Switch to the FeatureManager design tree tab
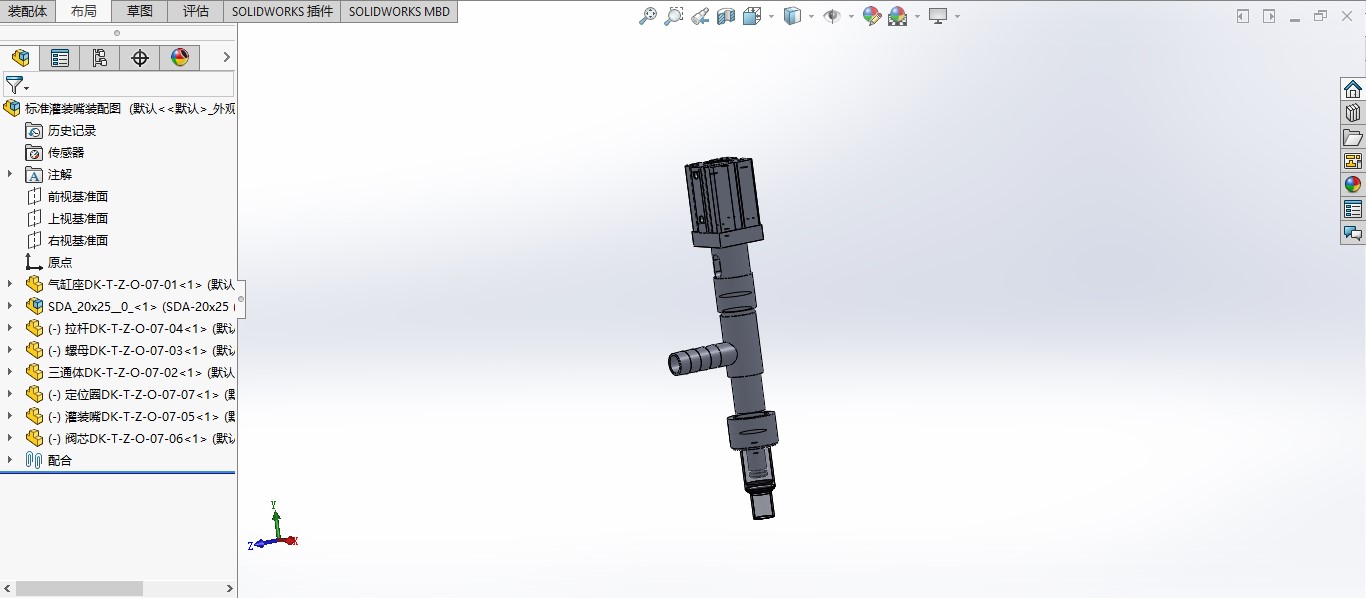This screenshot has height=598, width=1366. (20, 58)
